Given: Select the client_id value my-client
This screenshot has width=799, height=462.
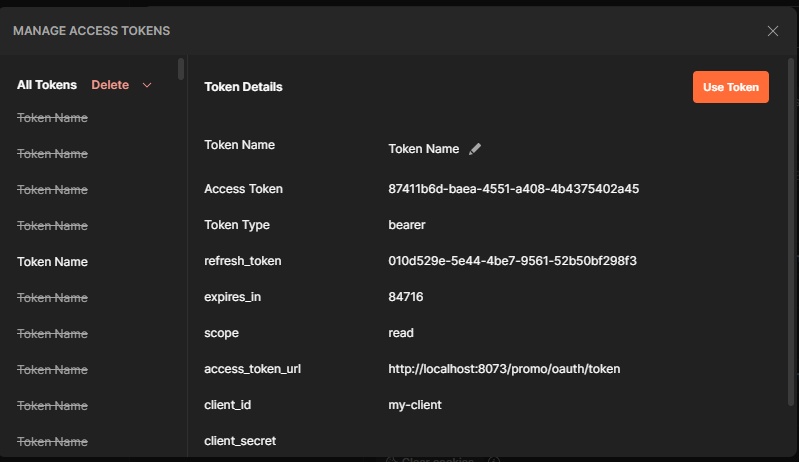Looking at the screenshot, I should (x=414, y=405).
